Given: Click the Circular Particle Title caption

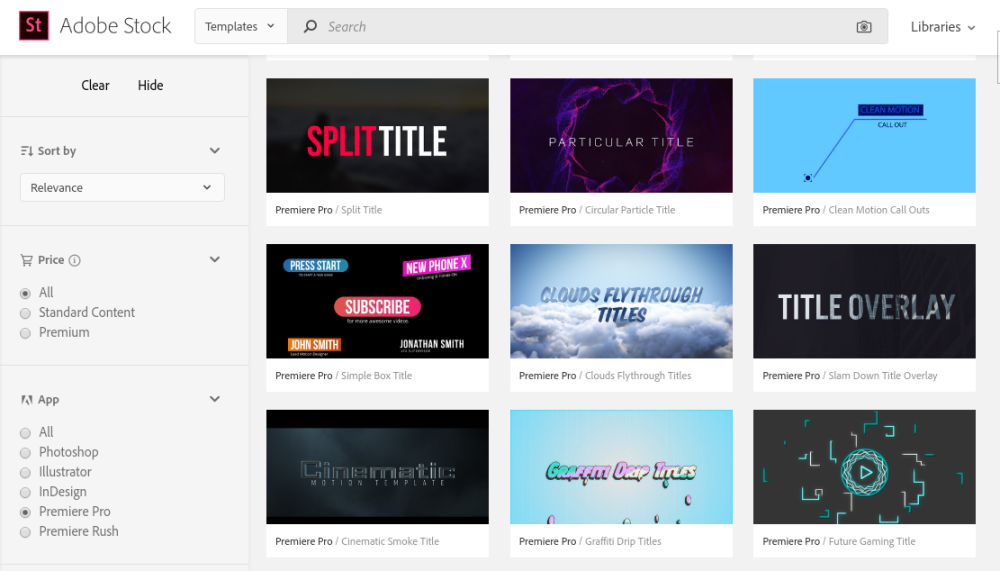Looking at the screenshot, I should 630,210.
